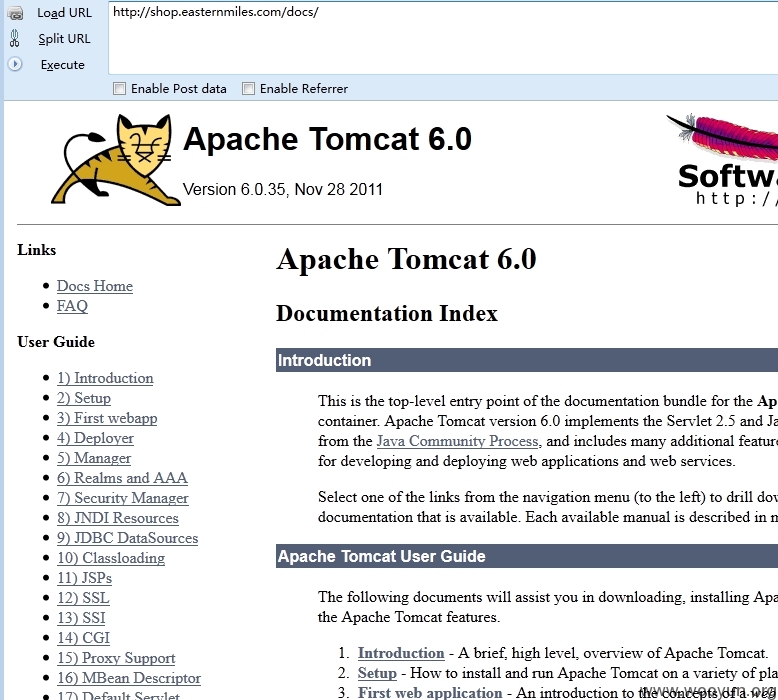Image resolution: width=778 pixels, height=700 pixels.
Task: Open the First web application list link
Action: coord(430,693)
